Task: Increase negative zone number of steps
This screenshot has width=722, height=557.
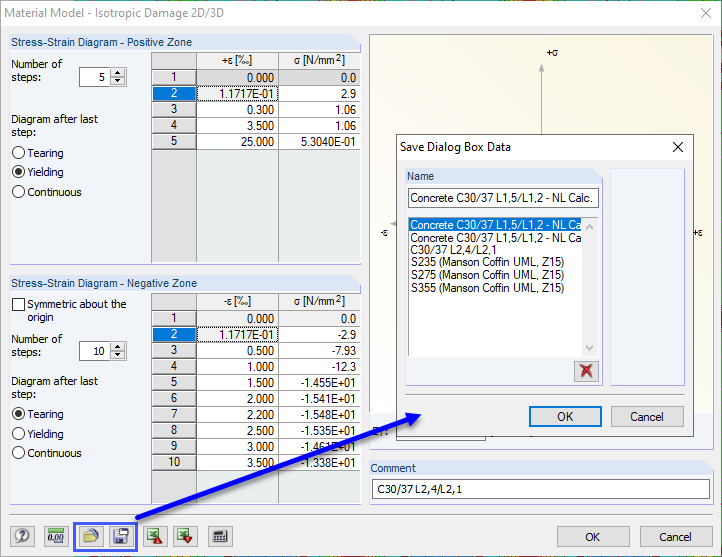Action: [118, 347]
